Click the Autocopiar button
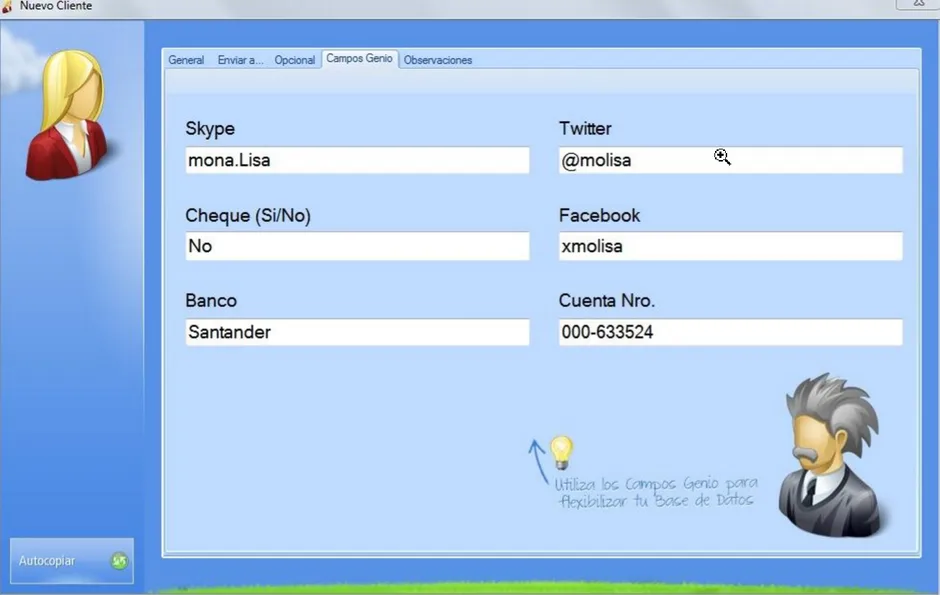 coord(71,560)
